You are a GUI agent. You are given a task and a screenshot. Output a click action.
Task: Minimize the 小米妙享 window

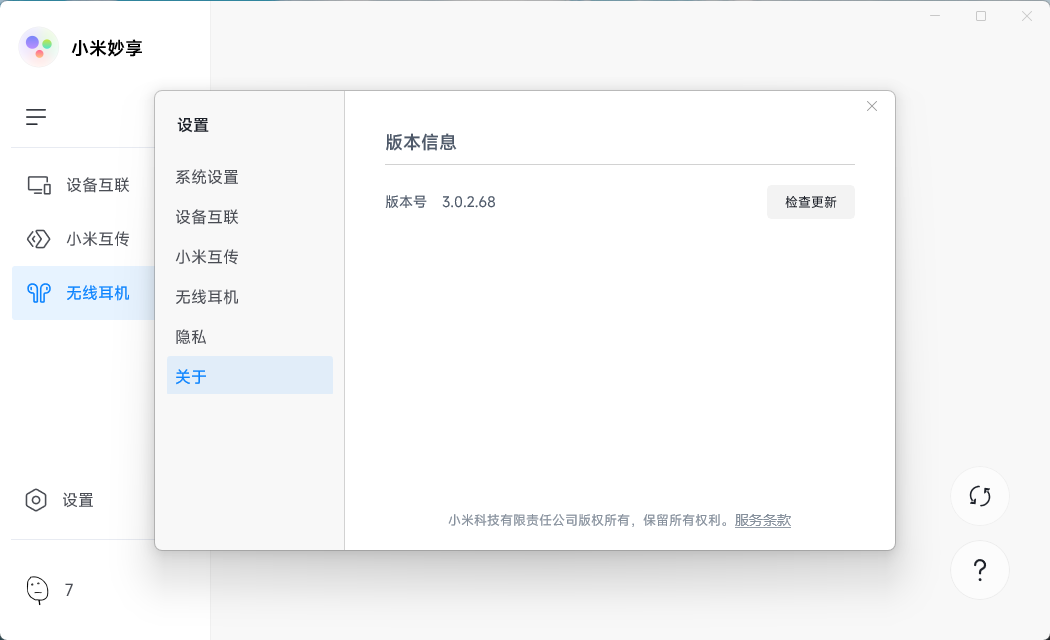pyautogui.click(x=934, y=16)
